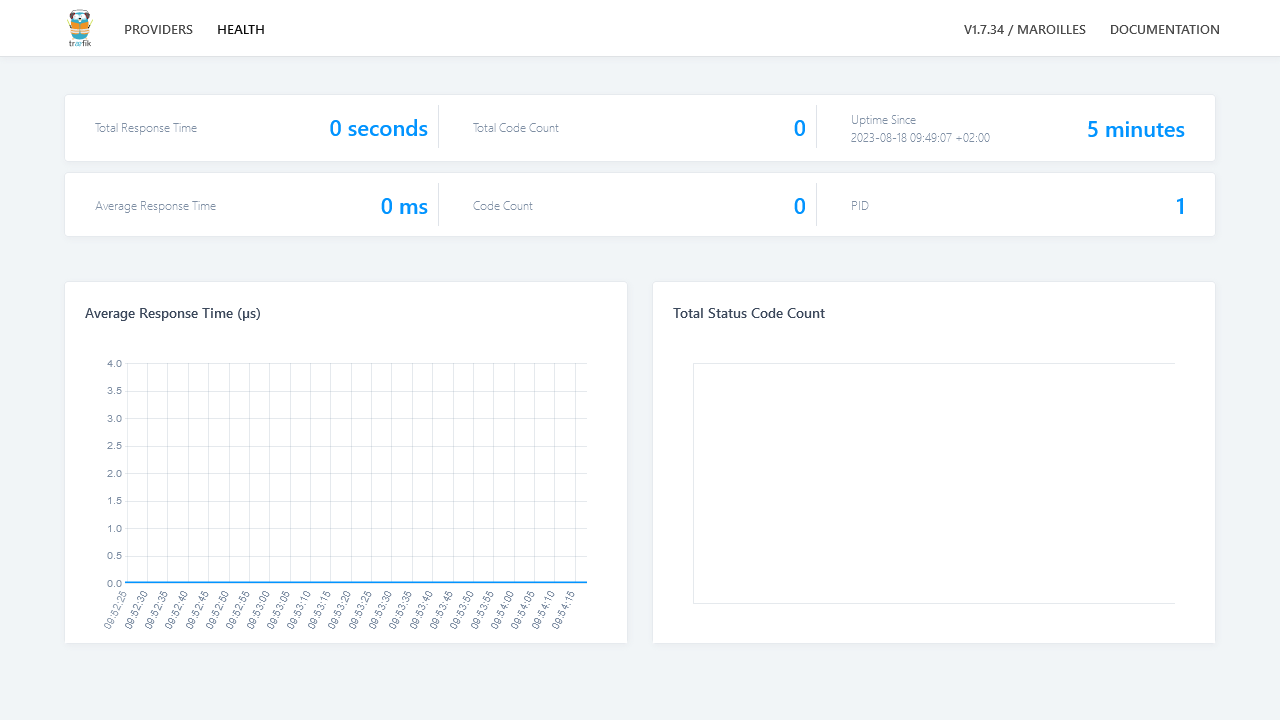This screenshot has height=720, width=1280.
Task: Open the Documentation link
Action: point(1164,29)
